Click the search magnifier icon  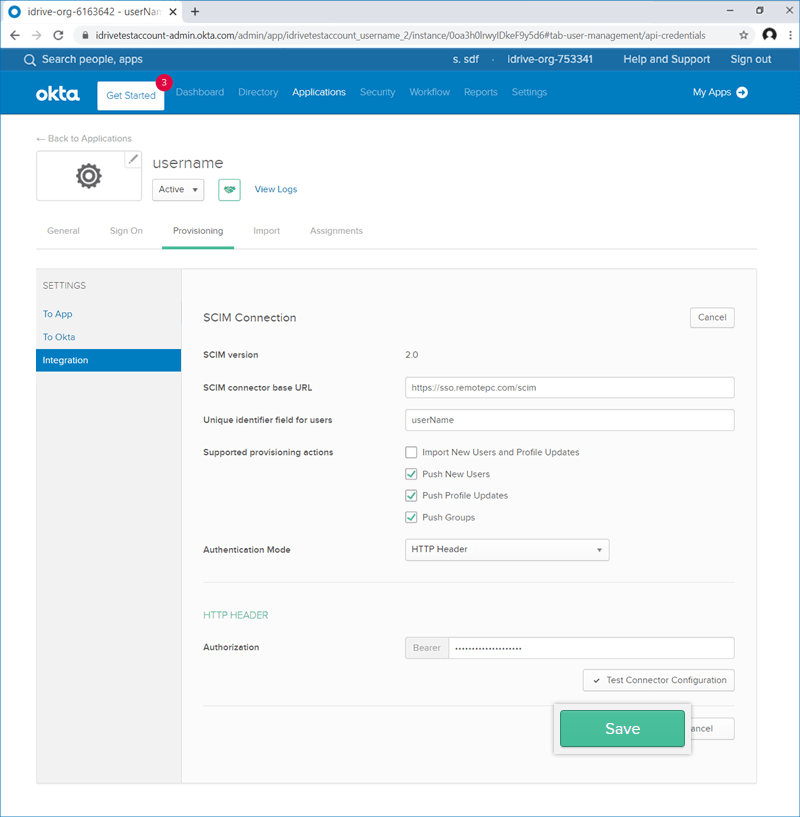30,60
